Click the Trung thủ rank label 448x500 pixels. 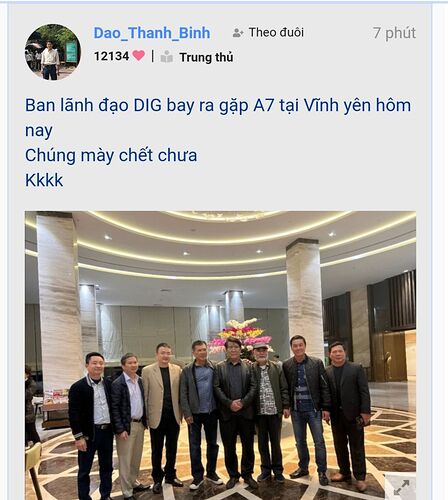tap(206, 57)
